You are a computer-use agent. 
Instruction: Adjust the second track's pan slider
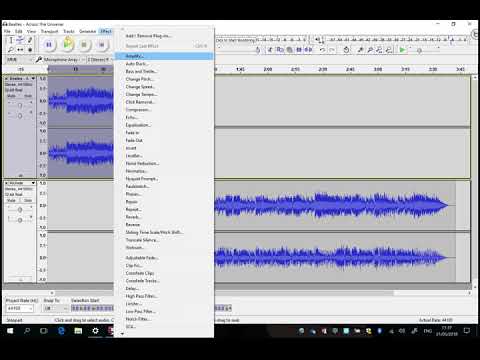click(x=20, y=220)
